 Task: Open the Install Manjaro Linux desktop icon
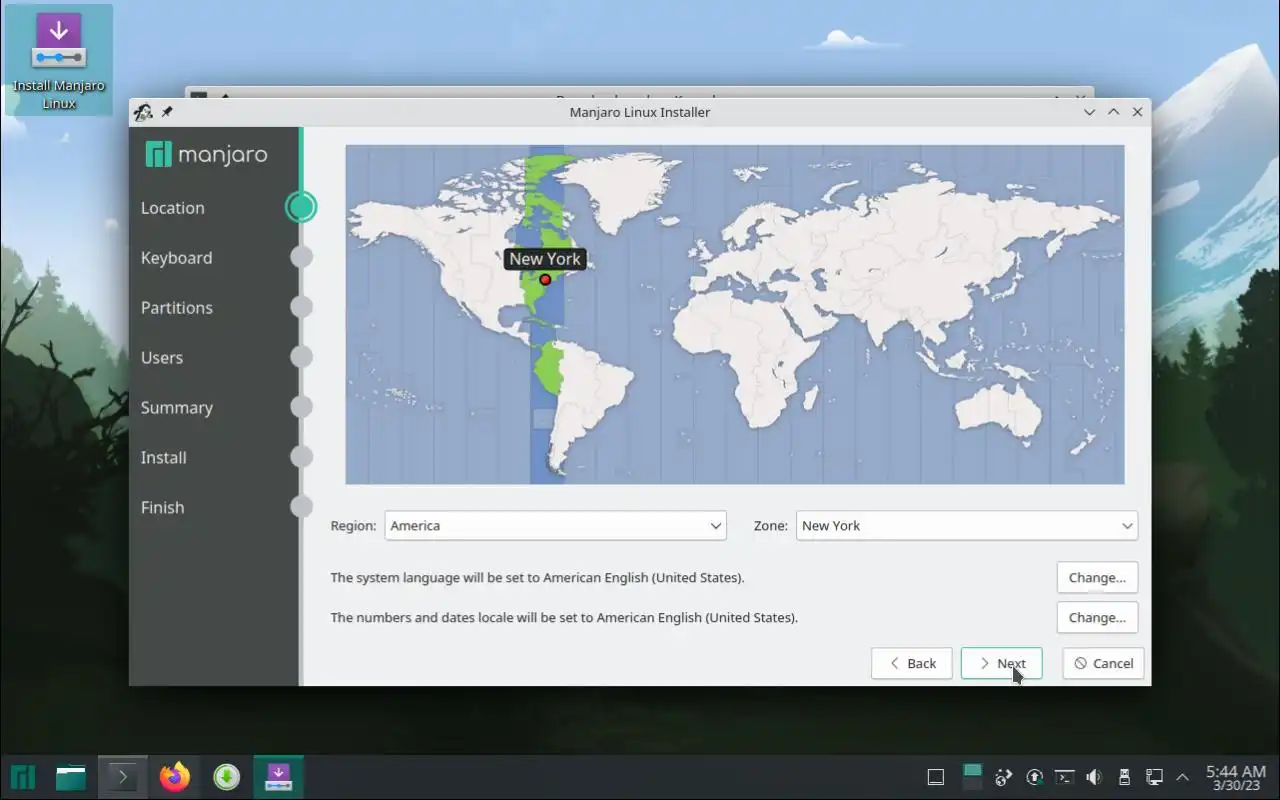[x=58, y=60]
